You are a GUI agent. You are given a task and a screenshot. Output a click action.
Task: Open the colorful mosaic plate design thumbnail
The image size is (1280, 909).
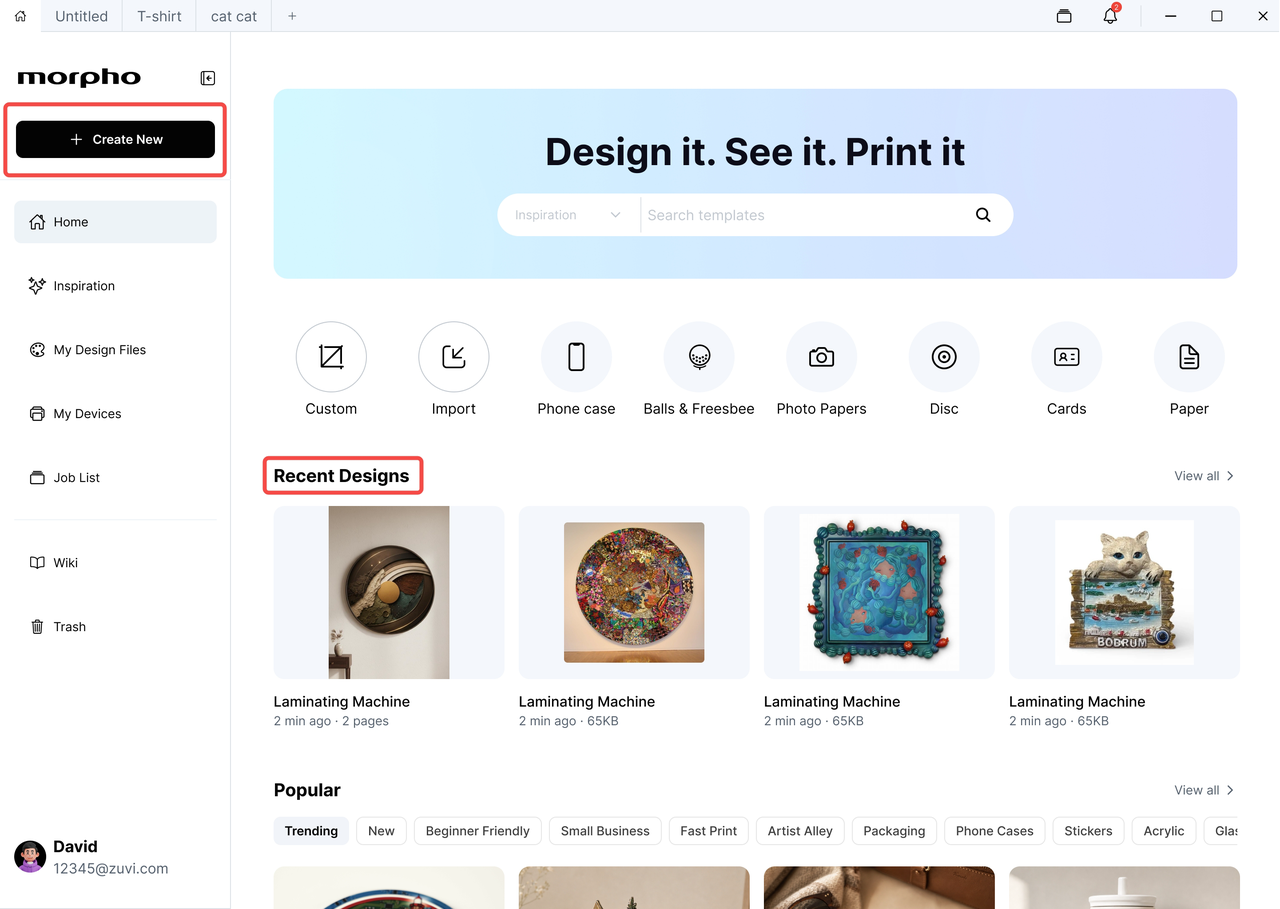(634, 592)
